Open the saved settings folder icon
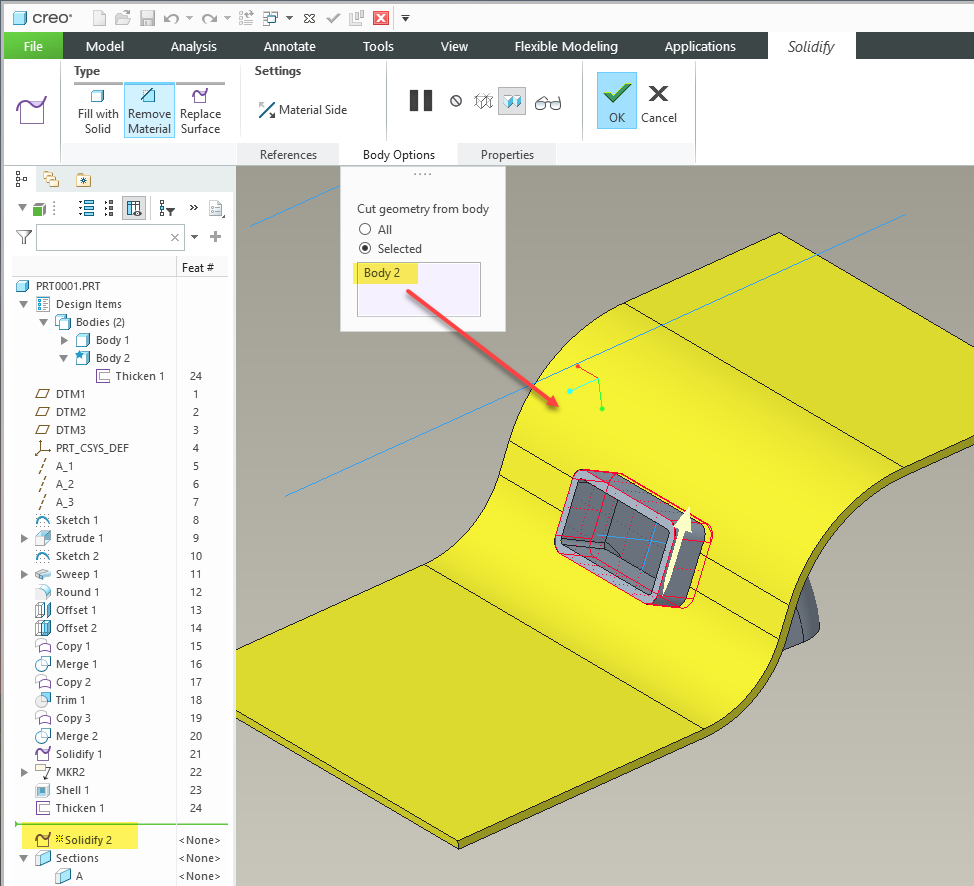The image size is (974, 886). pos(83,178)
